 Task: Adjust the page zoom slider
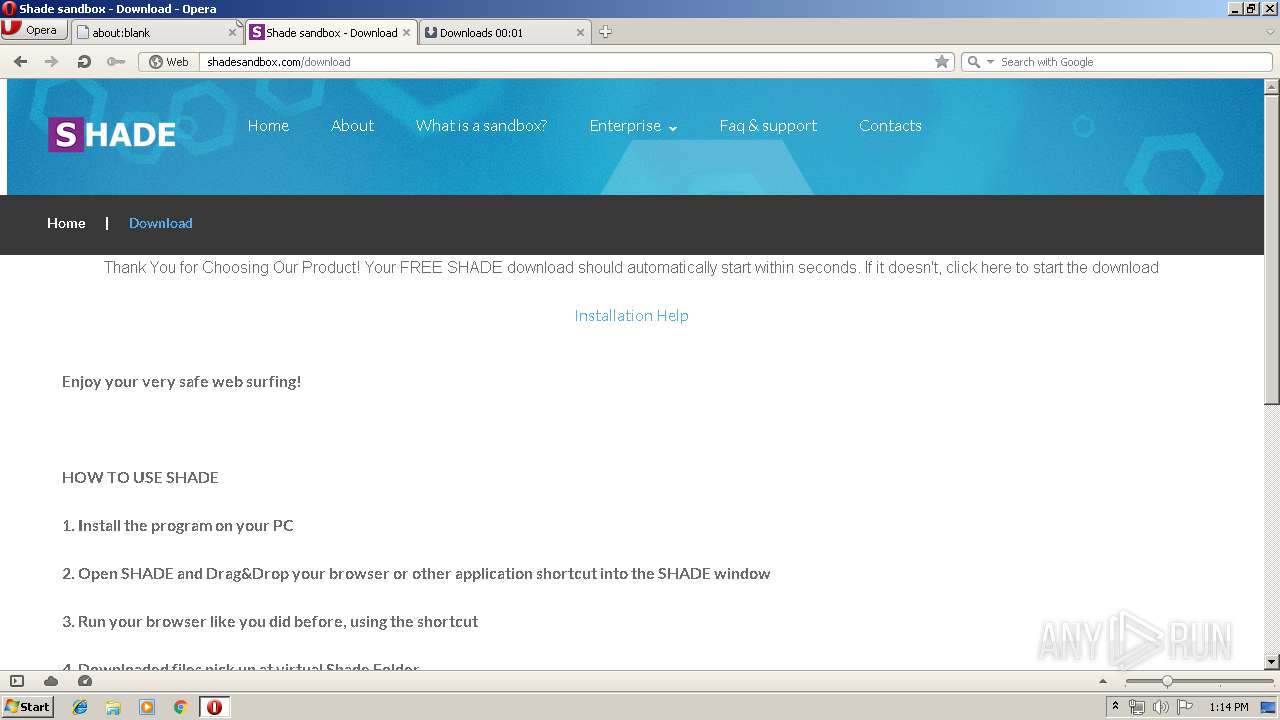coord(1167,681)
